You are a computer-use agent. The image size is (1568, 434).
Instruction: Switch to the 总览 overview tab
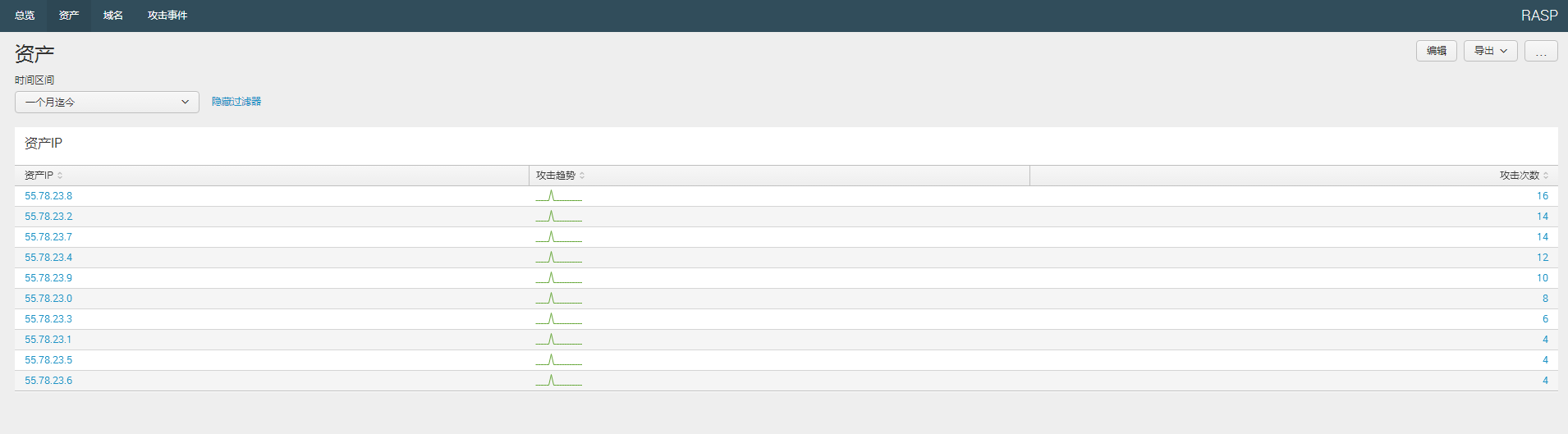(x=25, y=16)
